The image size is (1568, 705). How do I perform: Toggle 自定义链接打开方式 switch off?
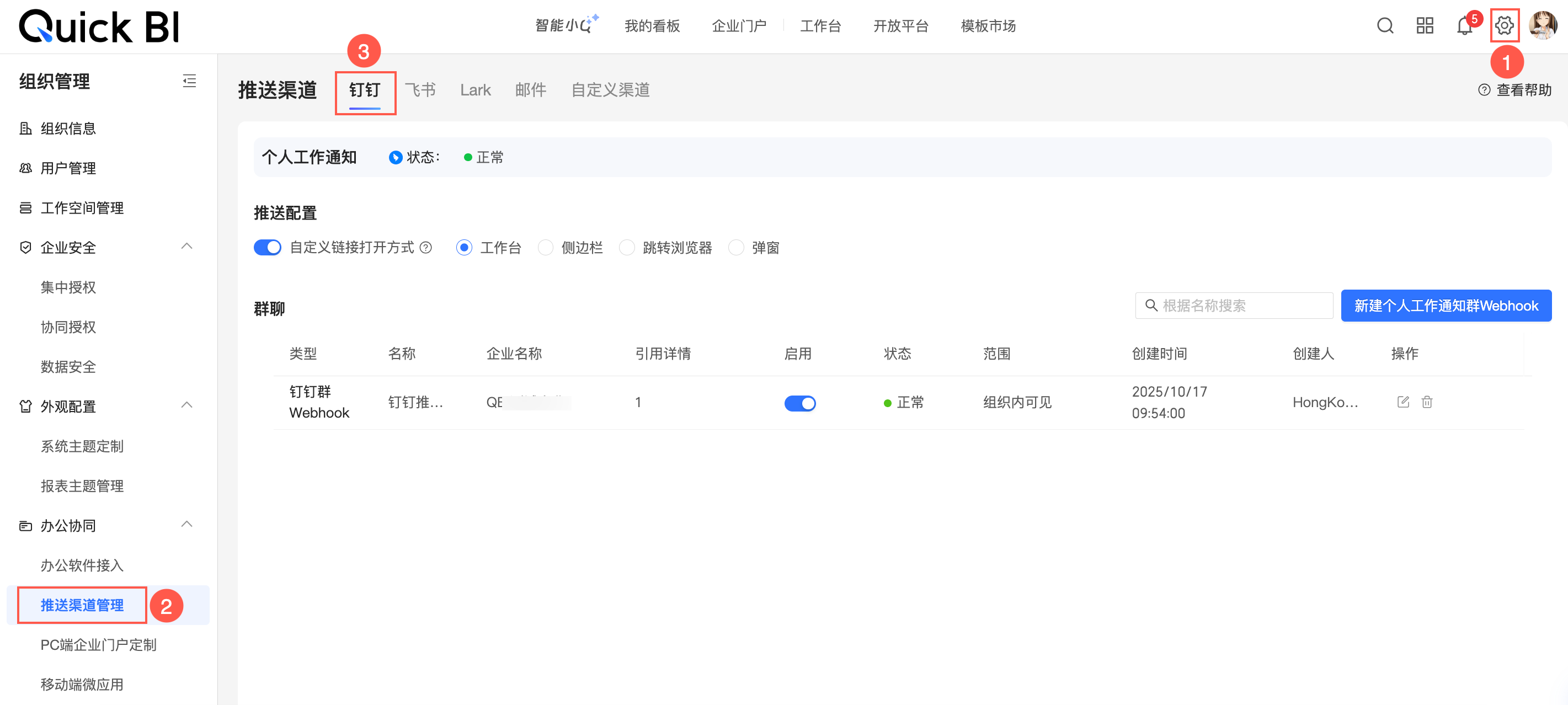point(267,248)
